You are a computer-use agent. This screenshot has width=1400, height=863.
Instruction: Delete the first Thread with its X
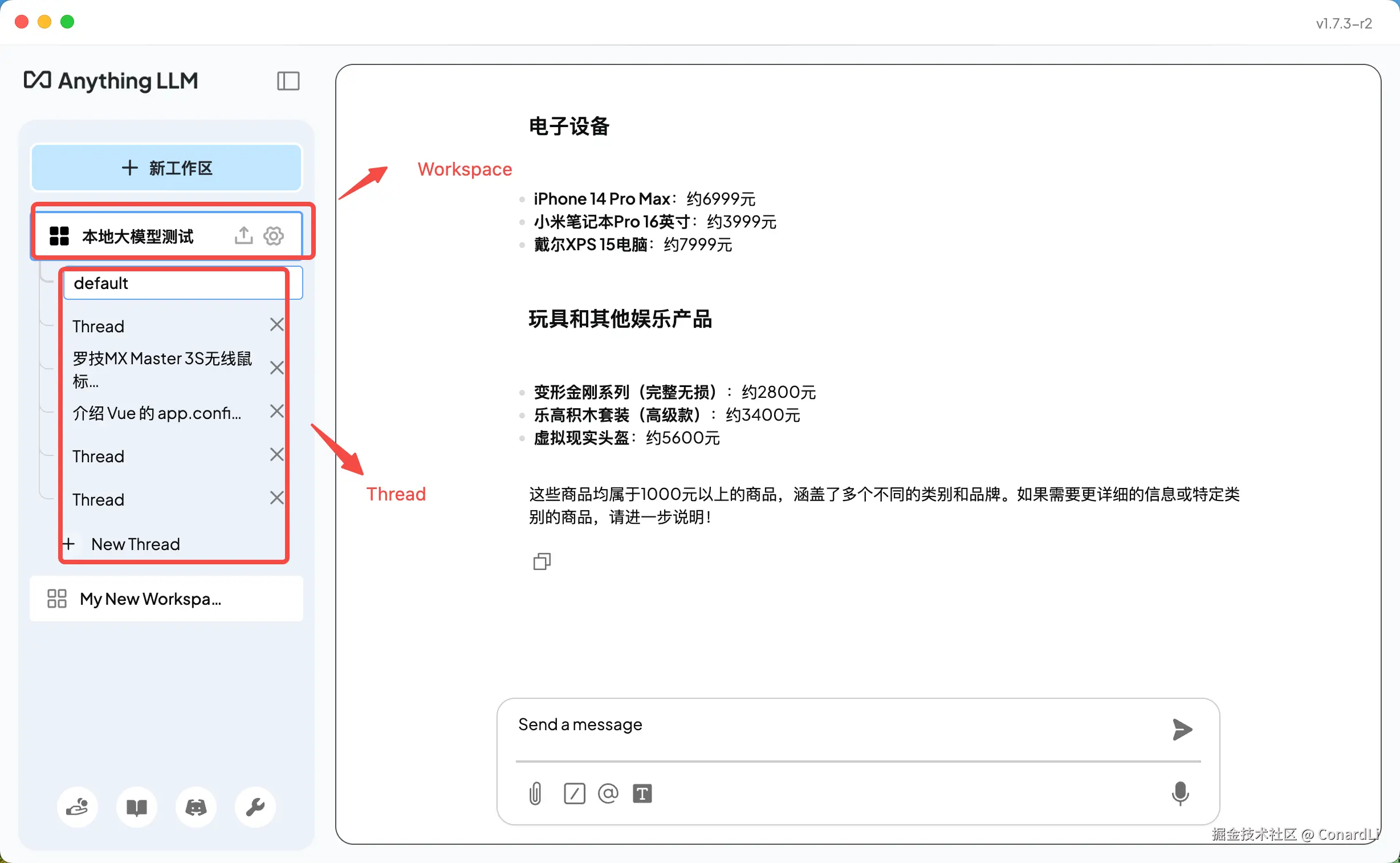[277, 325]
